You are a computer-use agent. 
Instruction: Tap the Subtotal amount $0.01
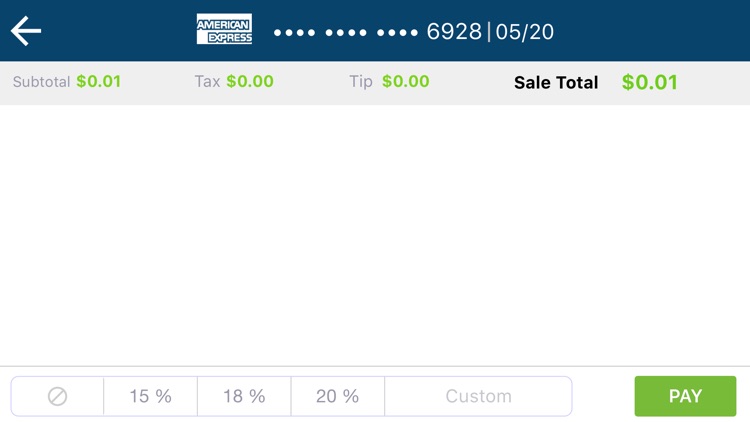coord(98,82)
